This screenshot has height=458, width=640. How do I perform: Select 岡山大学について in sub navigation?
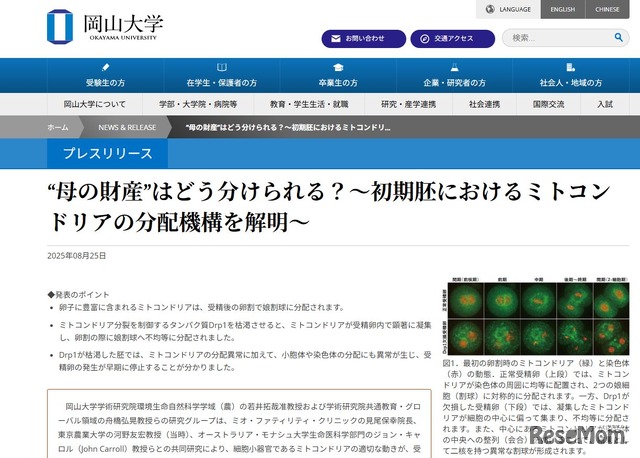point(95,104)
